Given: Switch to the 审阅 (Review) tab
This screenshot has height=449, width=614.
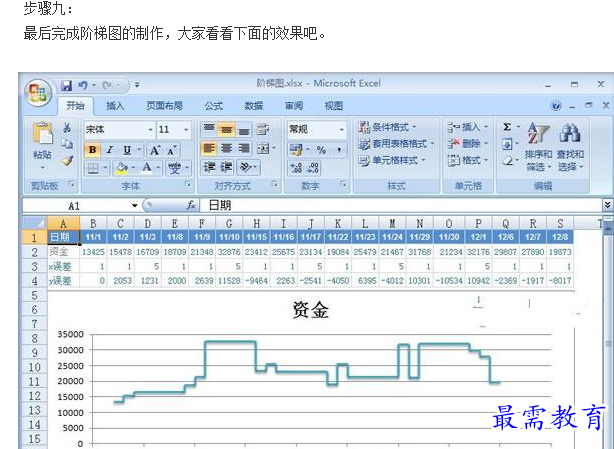Looking at the screenshot, I should [294, 106].
